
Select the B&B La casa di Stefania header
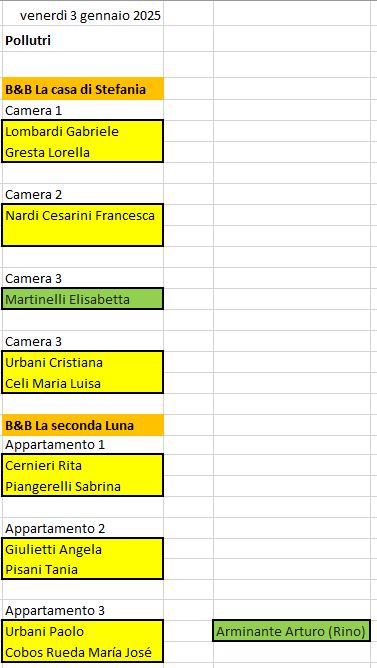click(82, 89)
